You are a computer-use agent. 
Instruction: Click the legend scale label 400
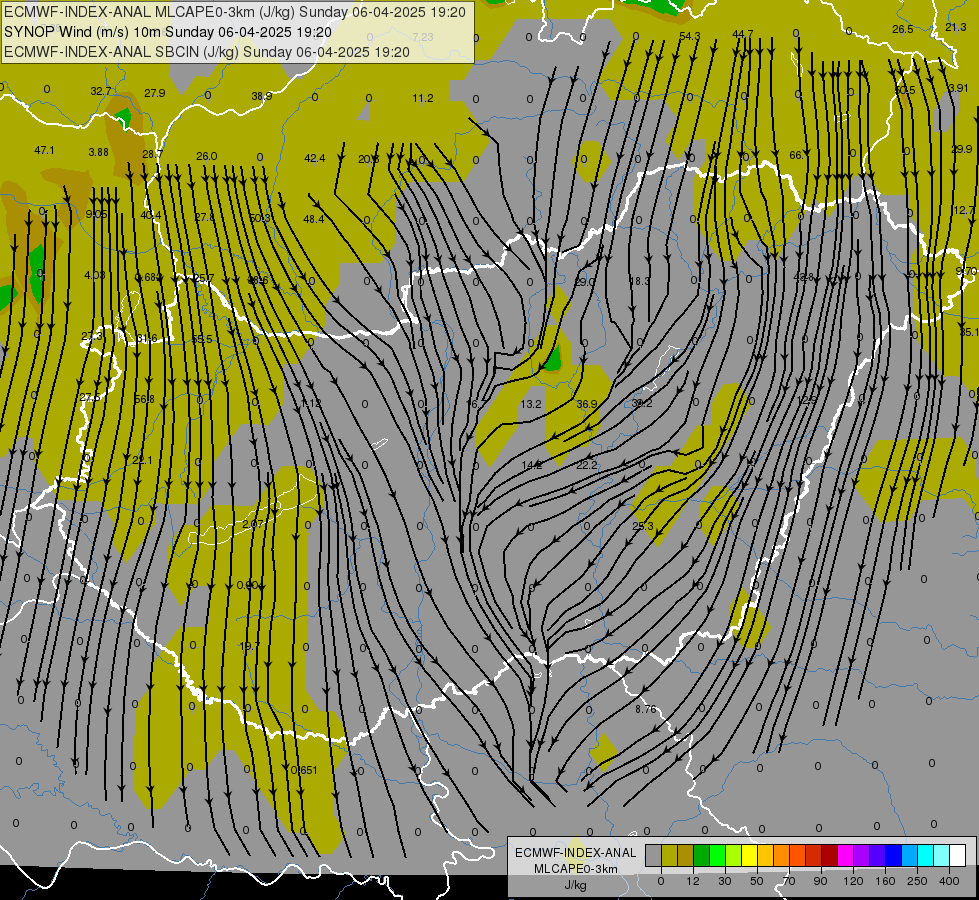coord(949,881)
